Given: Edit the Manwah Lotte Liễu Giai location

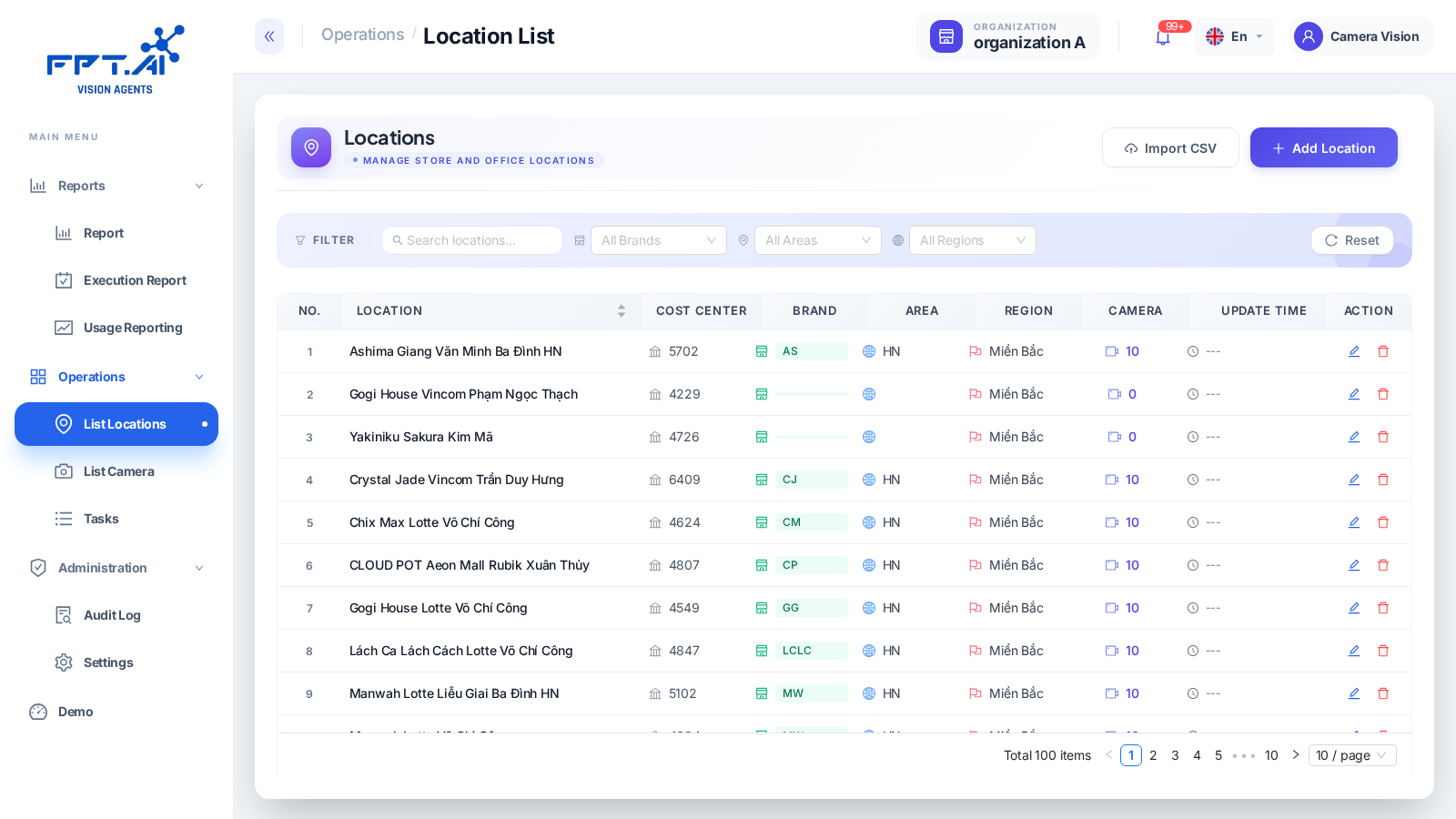Looking at the screenshot, I should click(1354, 693).
